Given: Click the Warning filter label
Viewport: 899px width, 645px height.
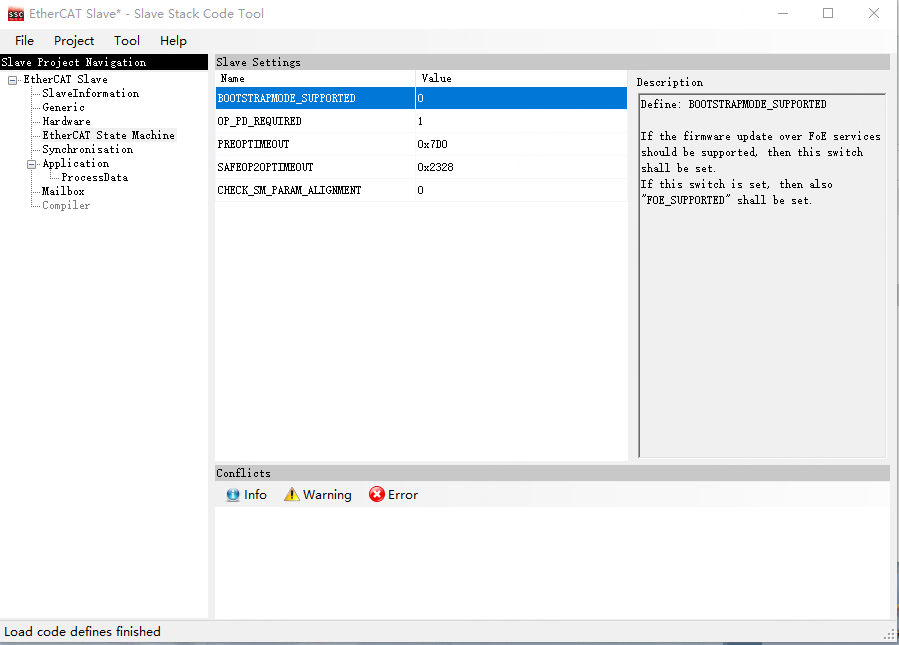Looking at the screenshot, I should (327, 495).
